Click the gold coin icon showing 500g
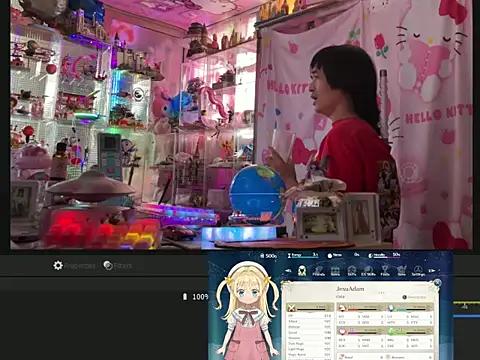Viewport: 480px width, 360px height. pyautogui.click(x=262, y=256)
